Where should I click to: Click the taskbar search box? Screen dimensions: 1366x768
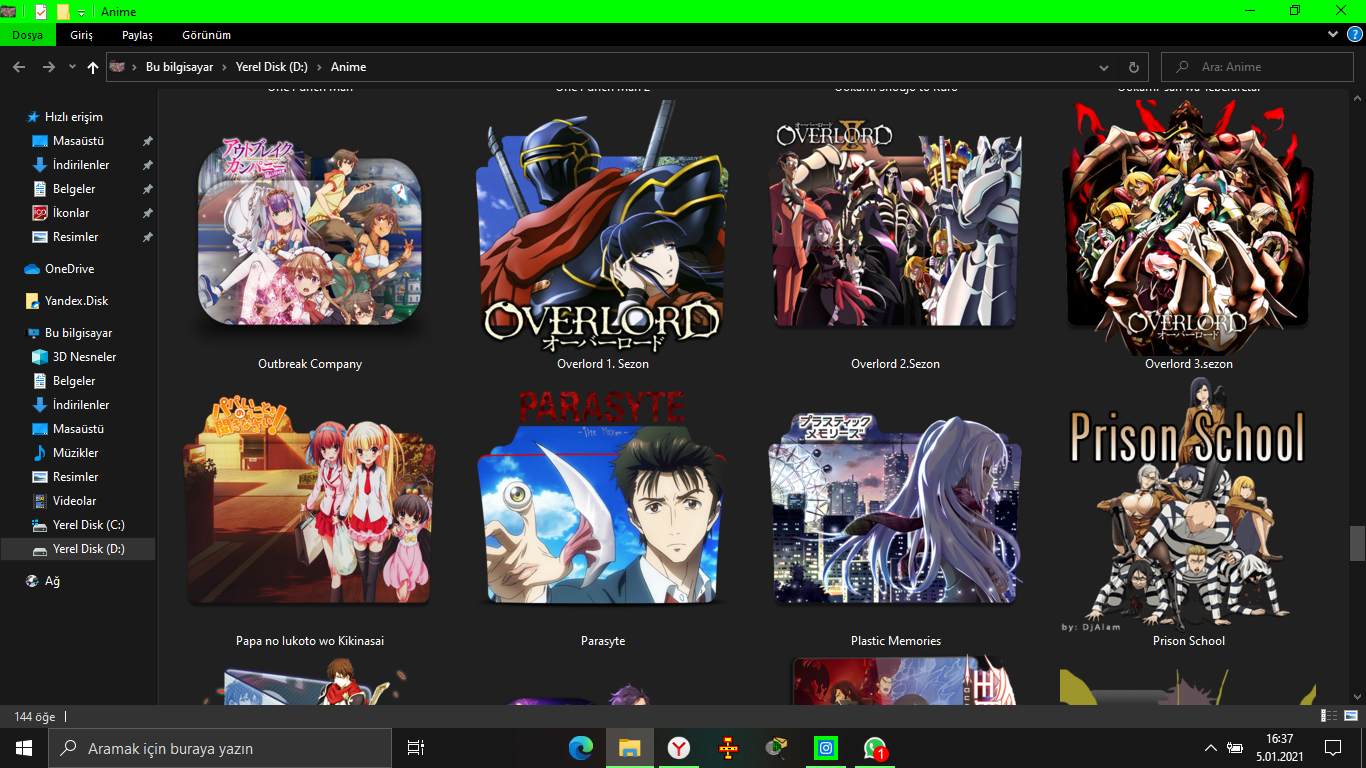[x=220, y=748]
